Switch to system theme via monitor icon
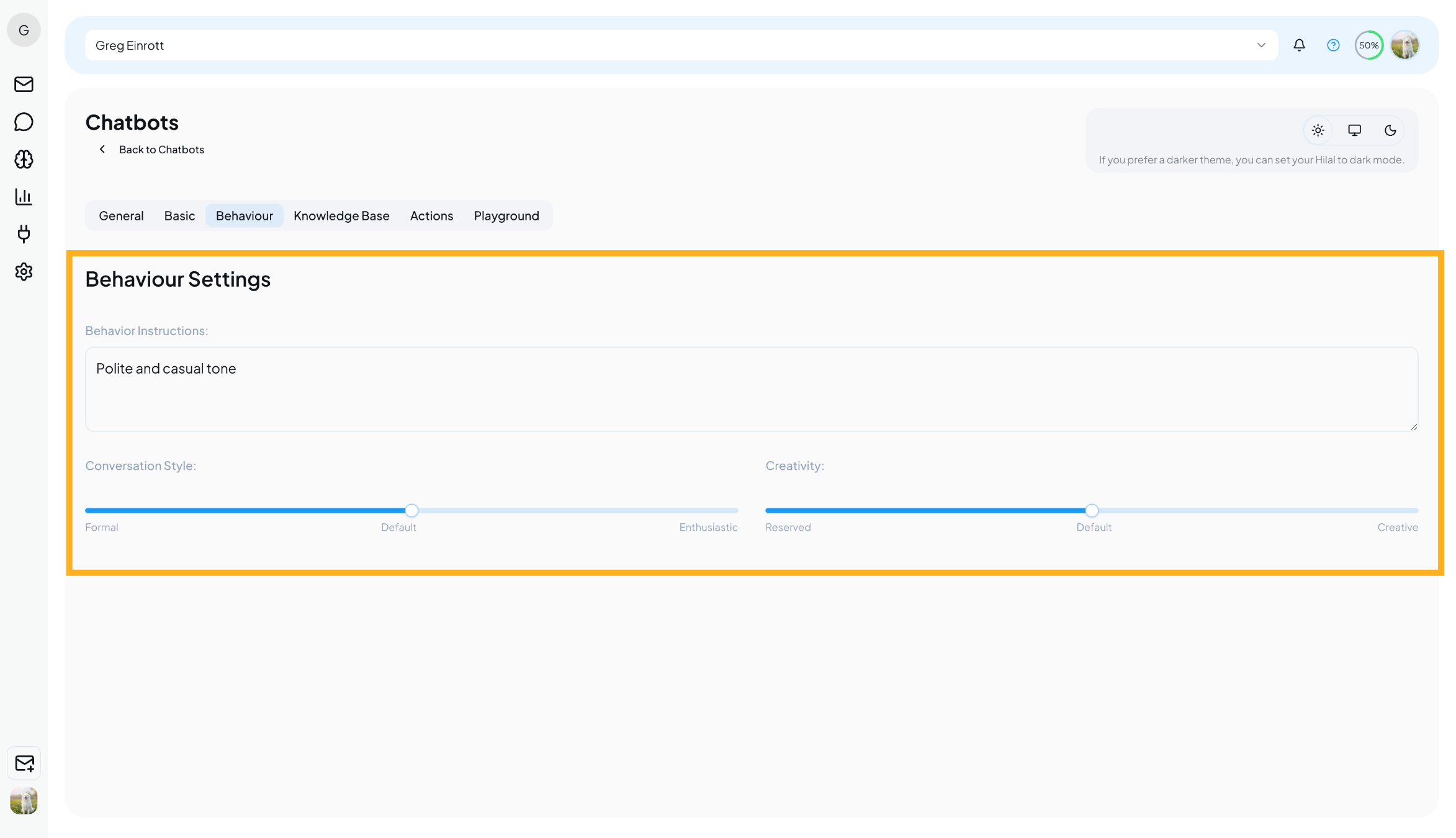This screenshot has width=1456, height=838. (x=1354, y=130)
